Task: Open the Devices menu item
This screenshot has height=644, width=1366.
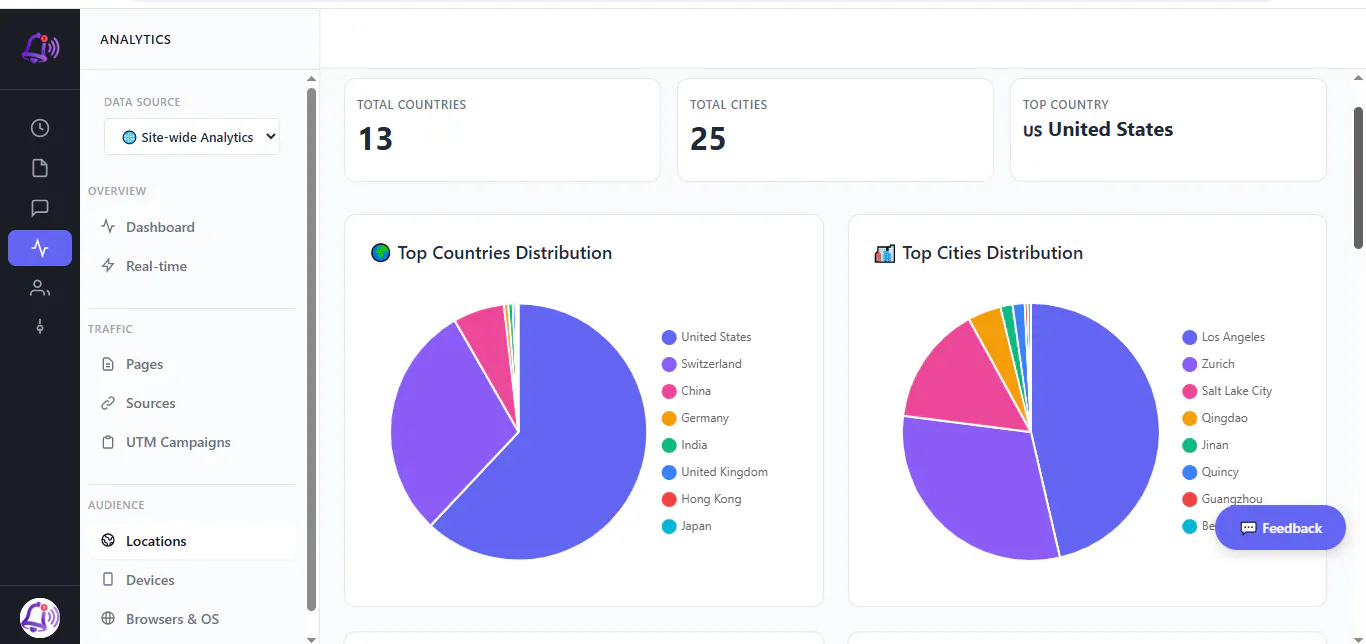Action: (x=192, y=580)
